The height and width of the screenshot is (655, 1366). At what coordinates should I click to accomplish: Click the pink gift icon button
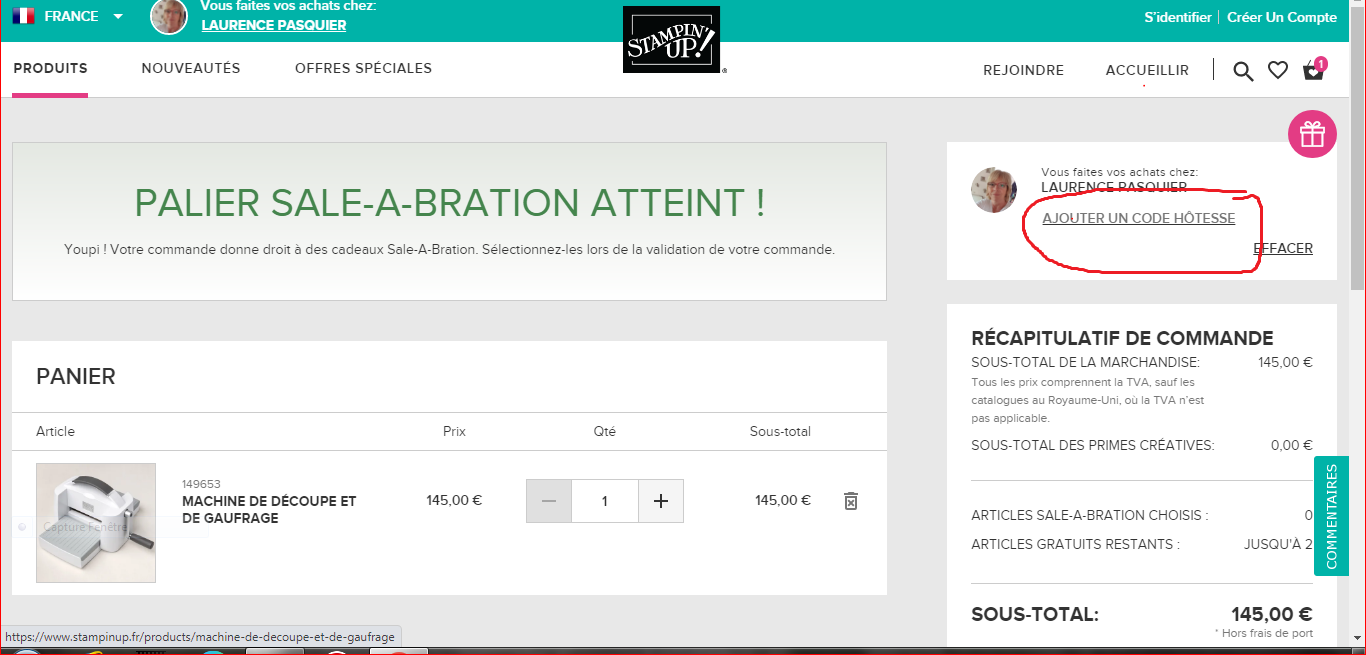click(1312, 134)
